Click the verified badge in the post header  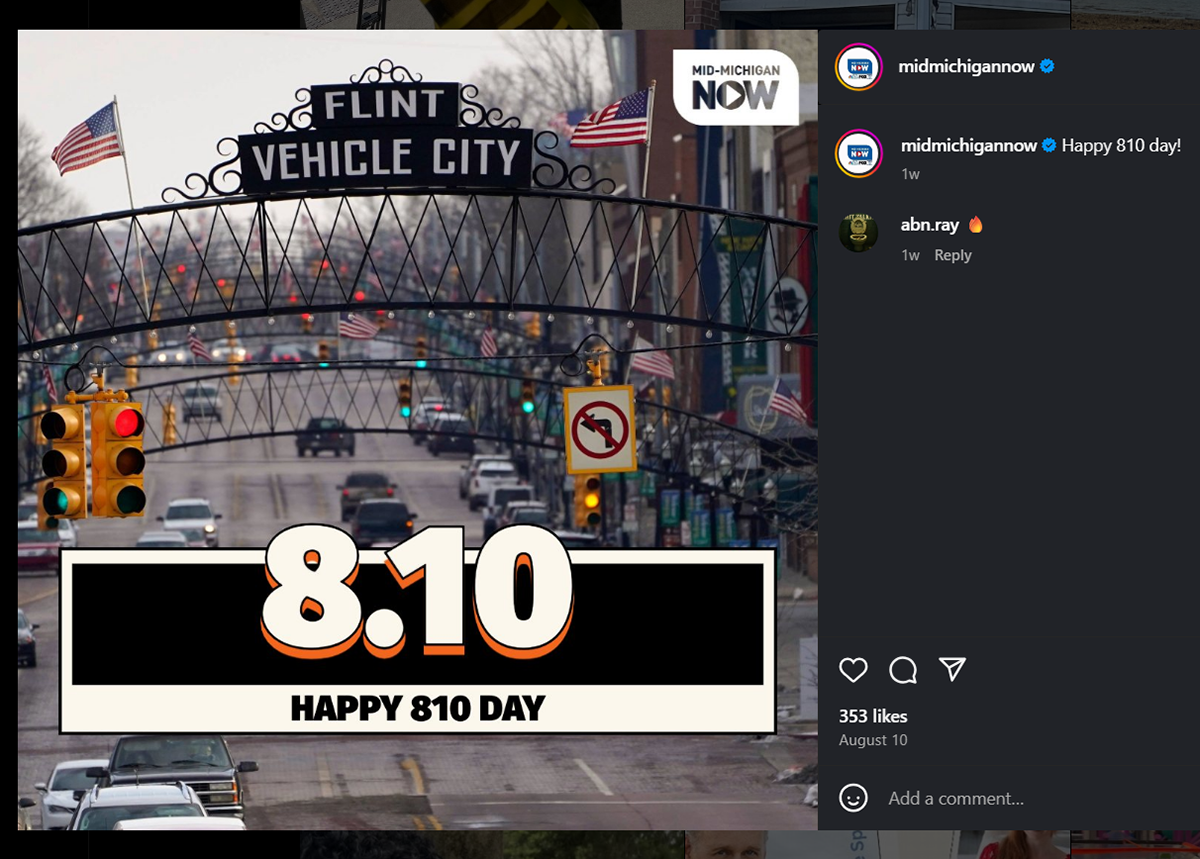tap(1047, 67)
